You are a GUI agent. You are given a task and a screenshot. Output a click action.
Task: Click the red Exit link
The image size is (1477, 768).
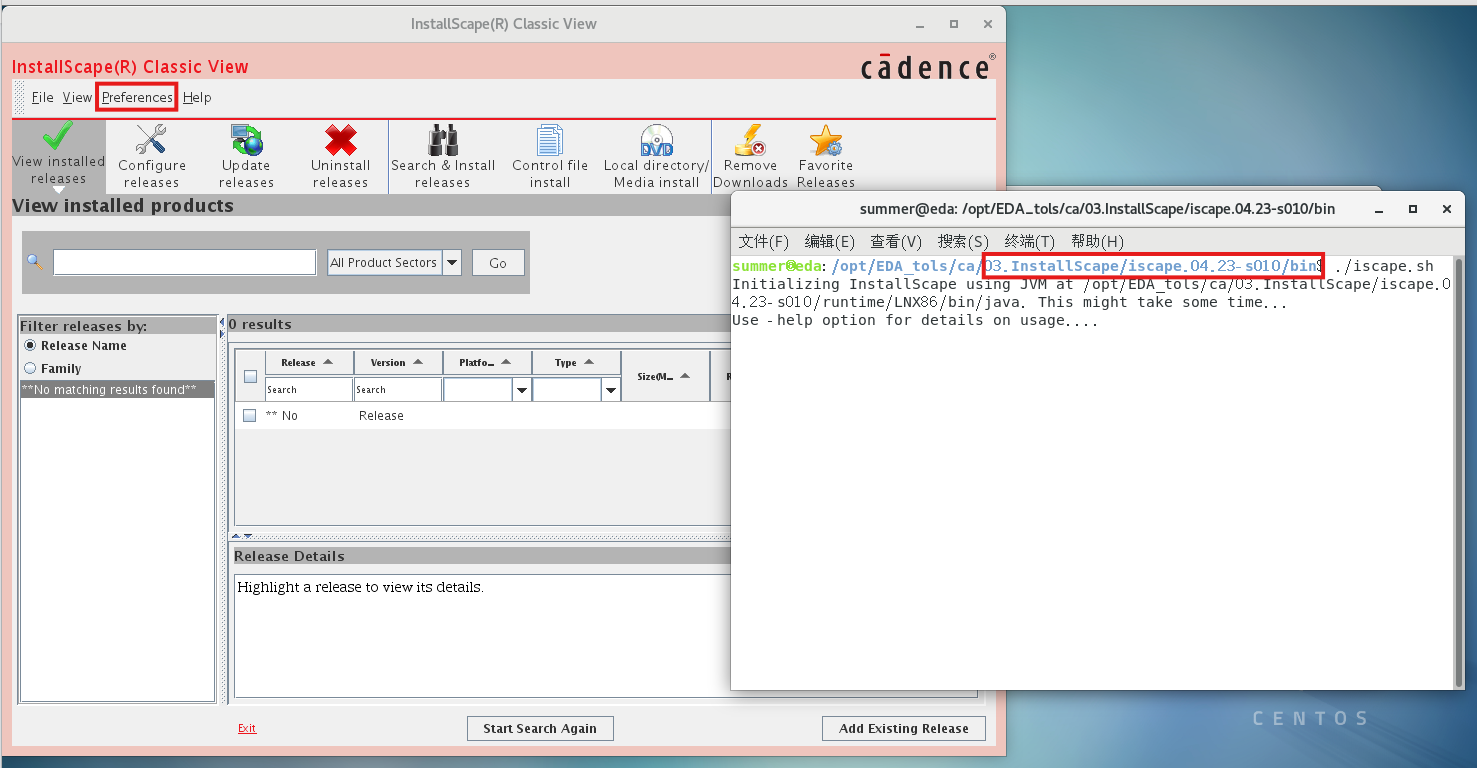click(247, 728)
